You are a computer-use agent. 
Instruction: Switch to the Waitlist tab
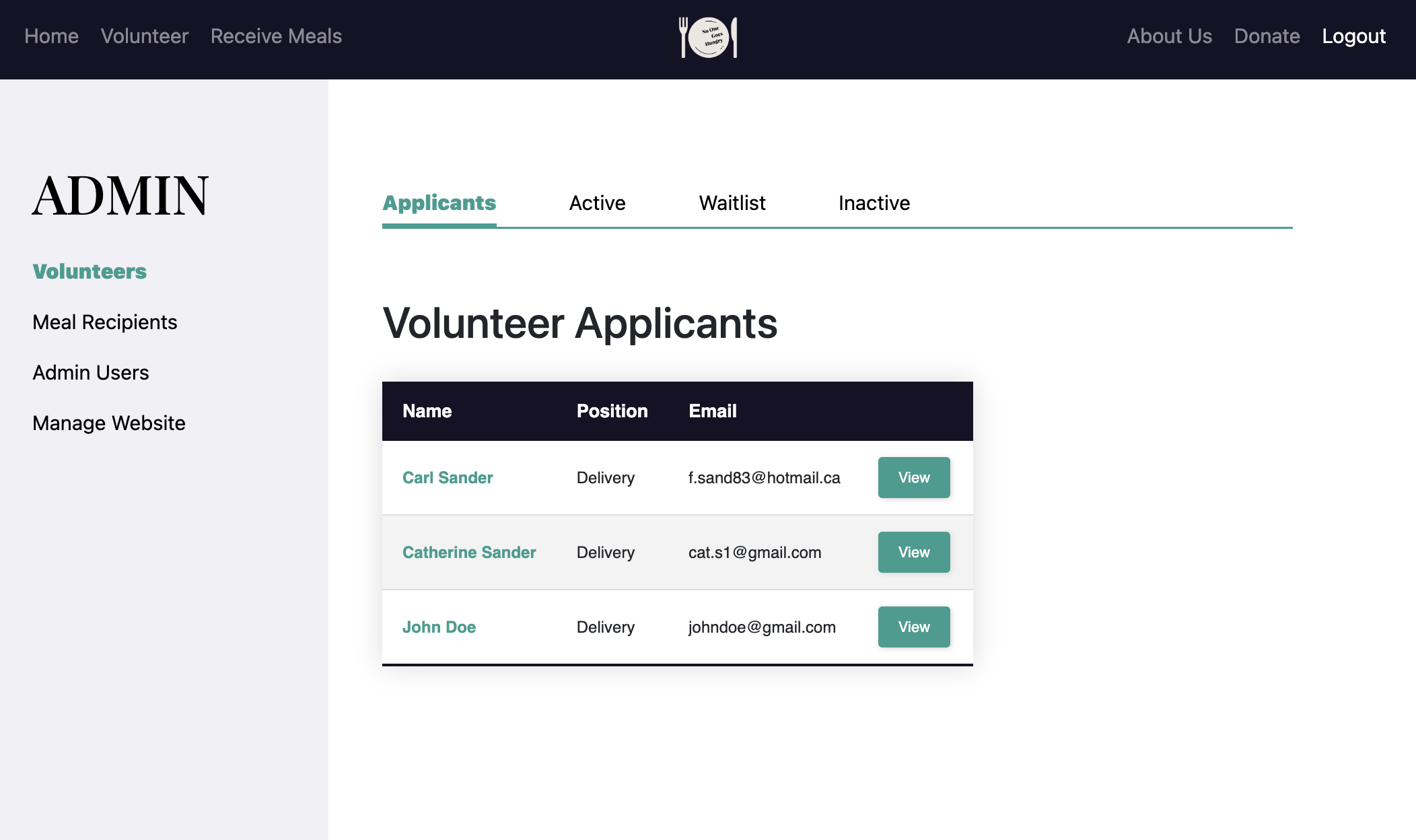732,203
